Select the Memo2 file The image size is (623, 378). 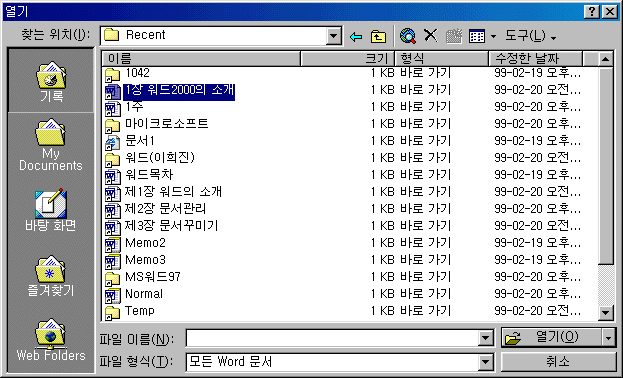tap(145, 243)
